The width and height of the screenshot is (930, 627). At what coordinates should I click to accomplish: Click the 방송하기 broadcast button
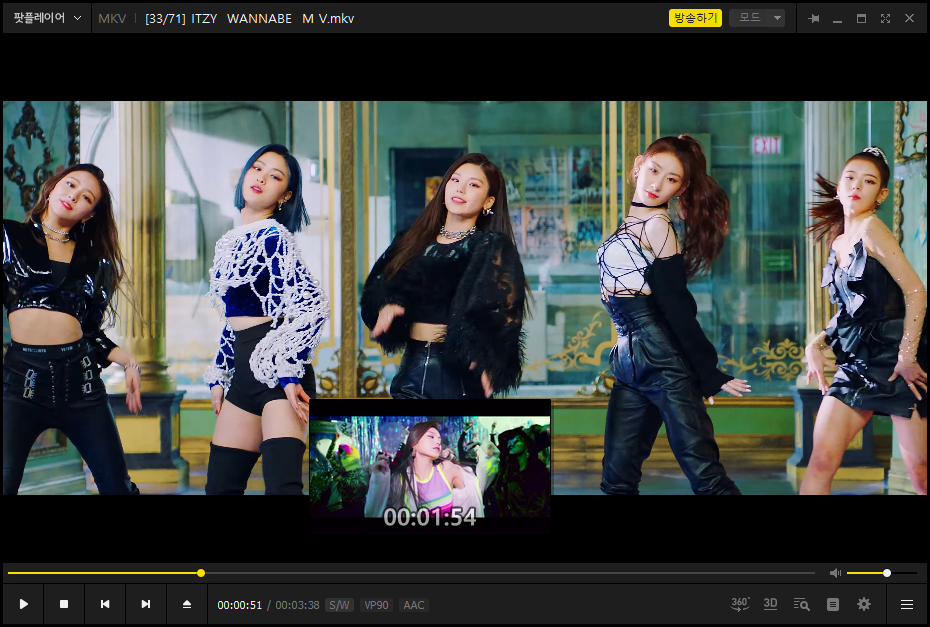click(695, 18)
